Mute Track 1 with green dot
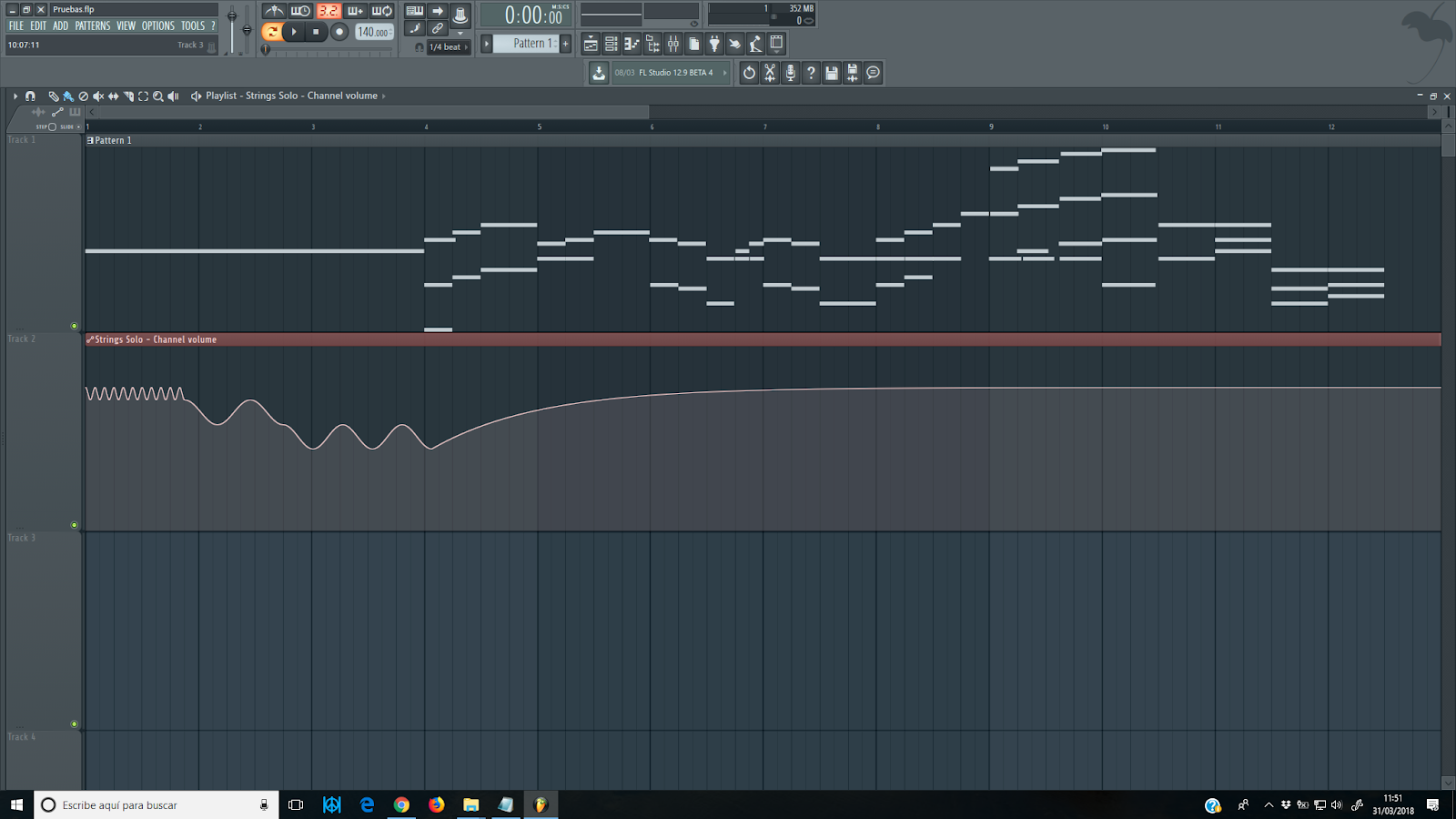1456x819 pixels. (75, 326)
